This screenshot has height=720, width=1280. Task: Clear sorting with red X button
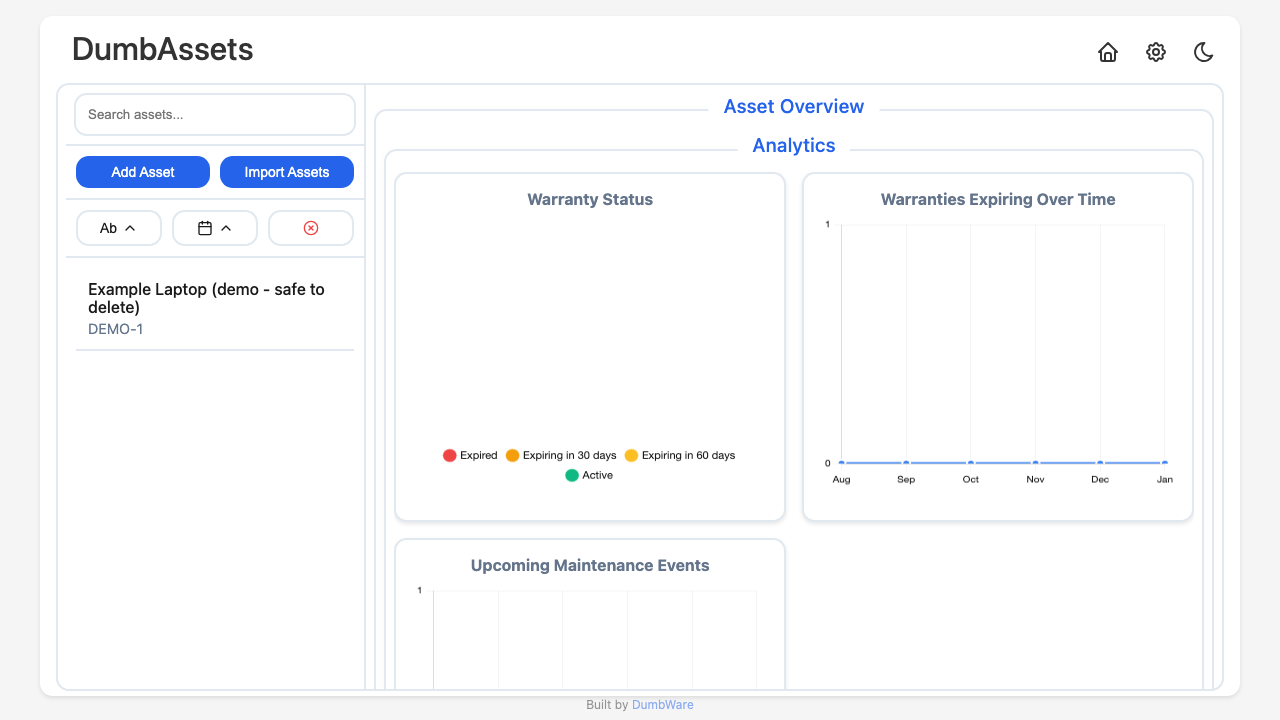pos(311,228)
